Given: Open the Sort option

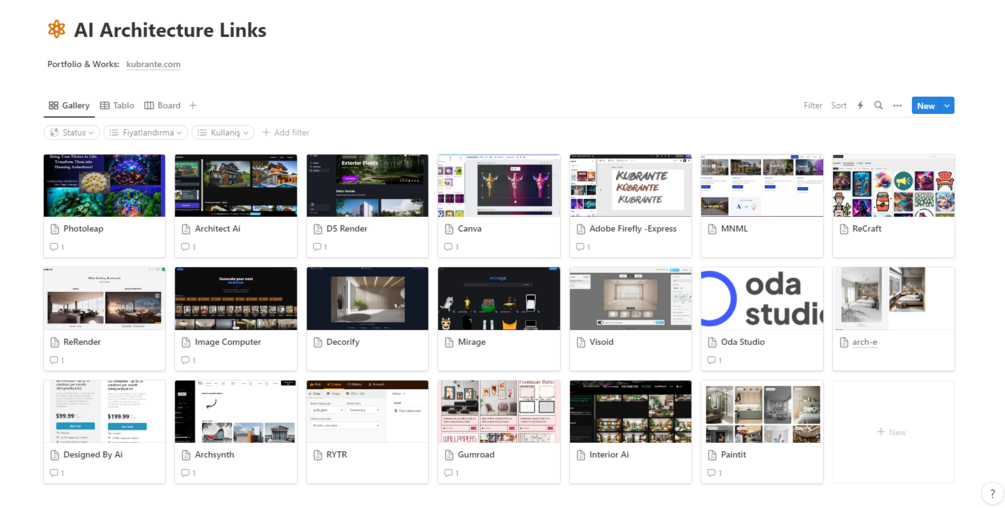Looking at the screenshot, I should click(839, 106).
